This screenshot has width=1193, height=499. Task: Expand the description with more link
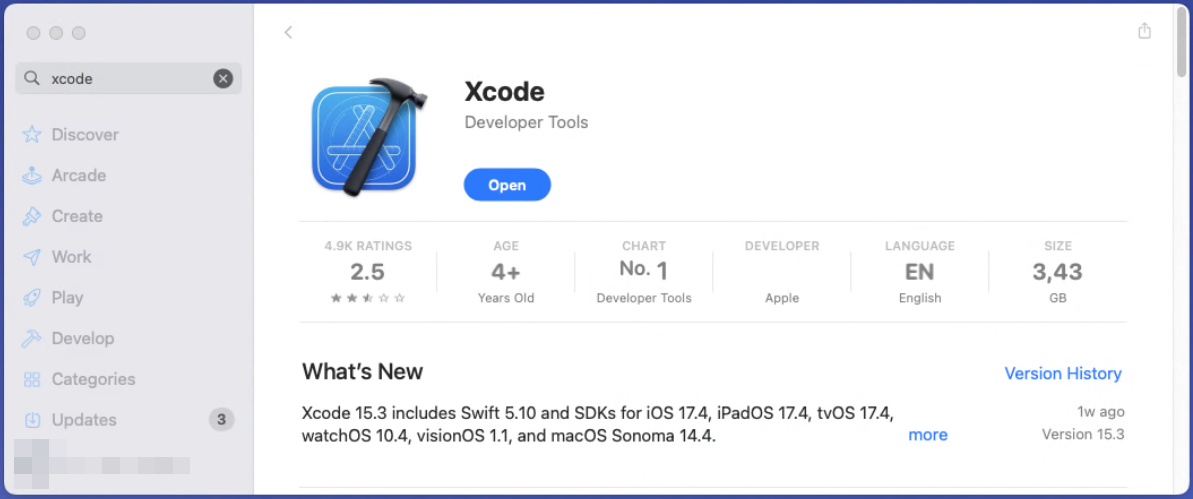click(x=927, y=435)
